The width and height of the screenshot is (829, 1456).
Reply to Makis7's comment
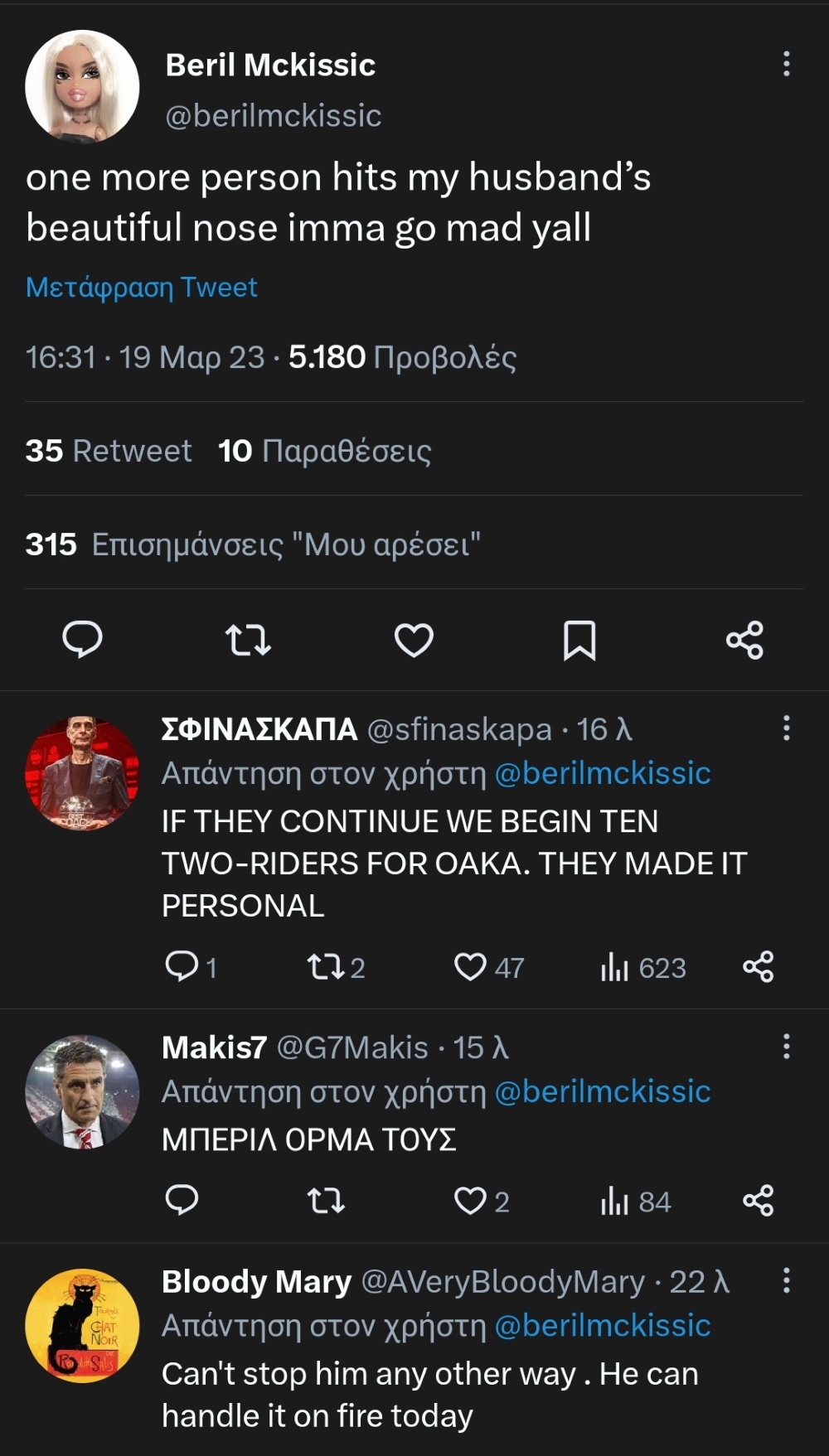(182, 1201)
